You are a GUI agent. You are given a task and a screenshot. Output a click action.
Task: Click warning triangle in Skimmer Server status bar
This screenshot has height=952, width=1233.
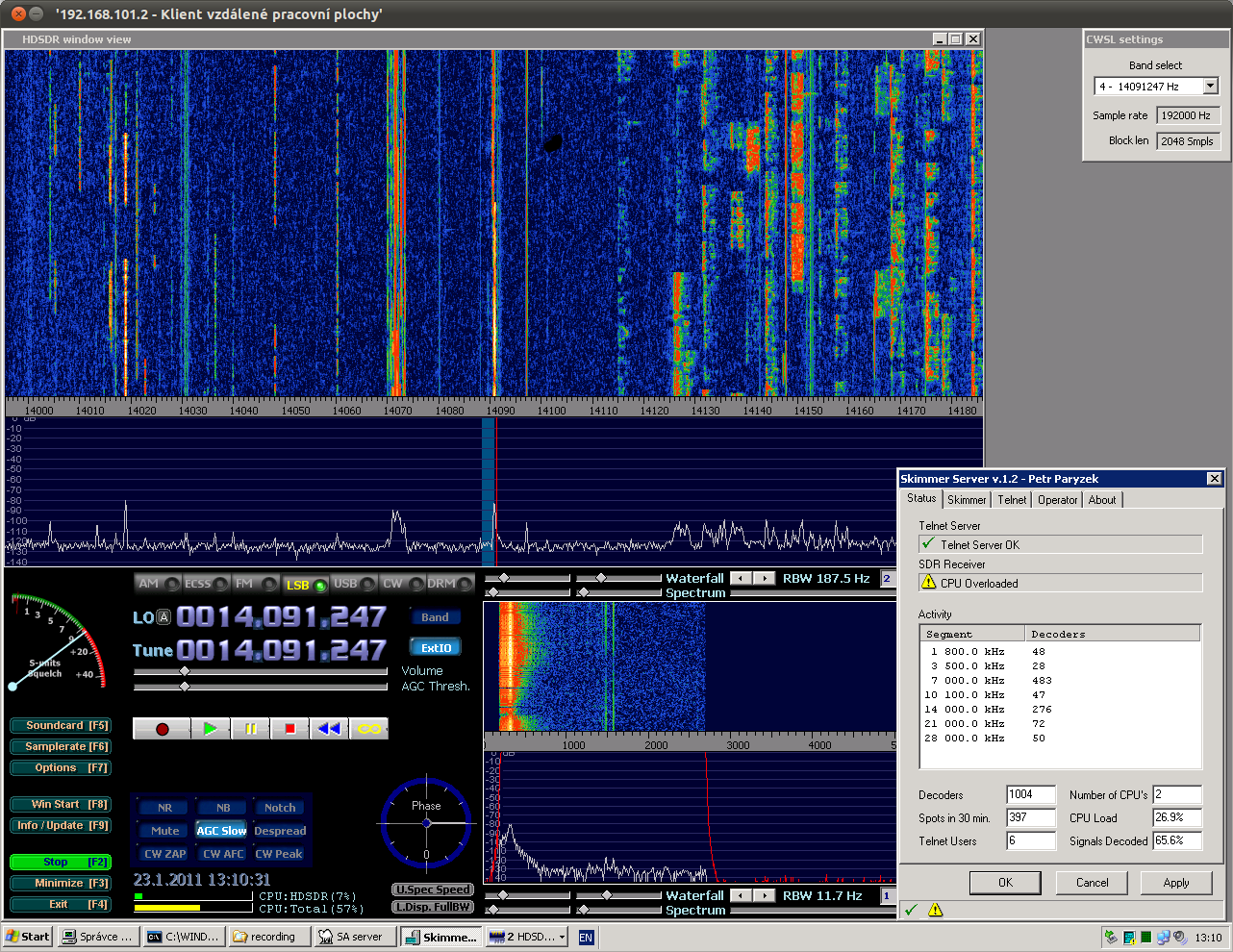pos(935,910)
